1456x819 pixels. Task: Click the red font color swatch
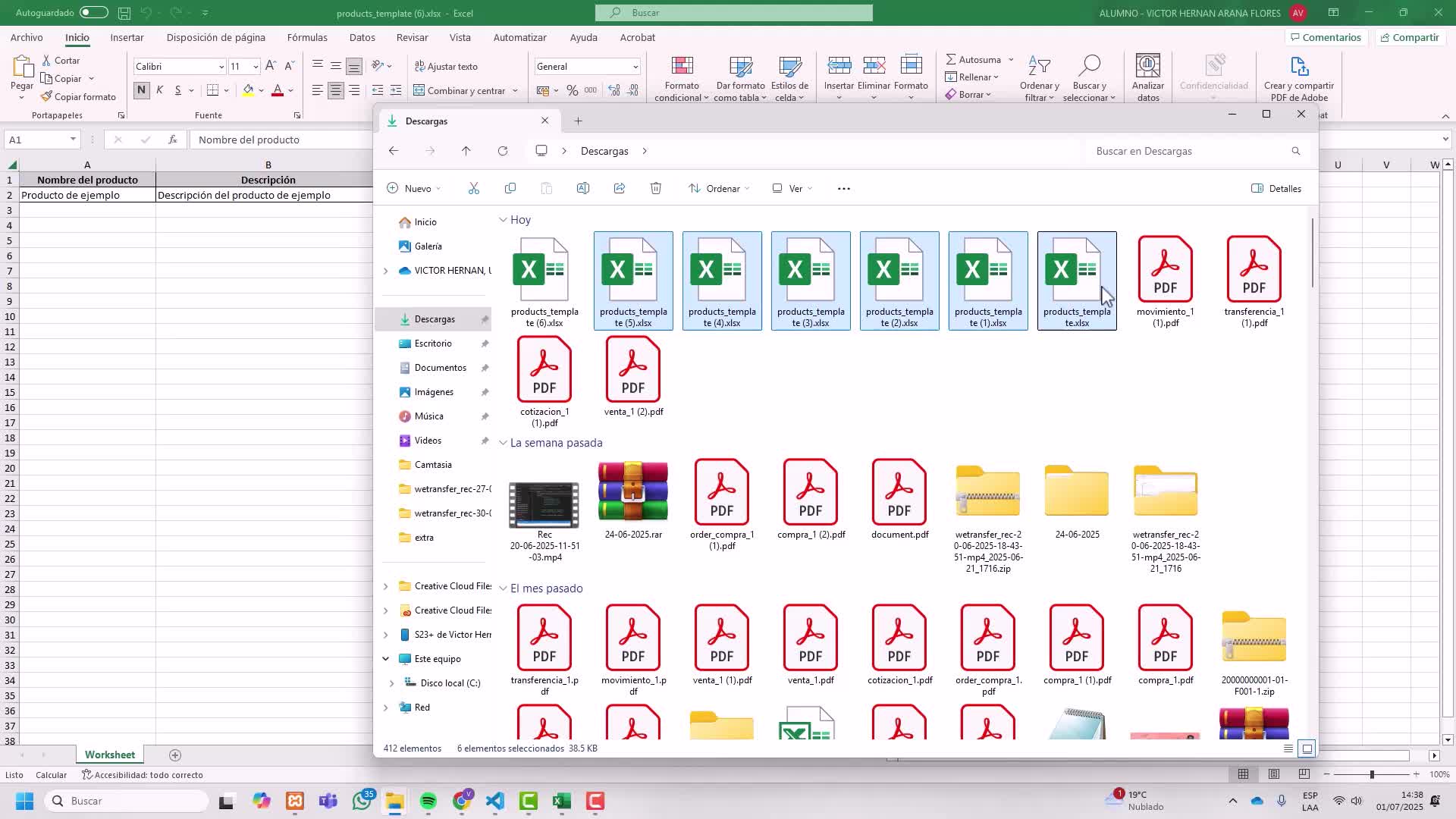pyautogui.click(x=278, y=91)
